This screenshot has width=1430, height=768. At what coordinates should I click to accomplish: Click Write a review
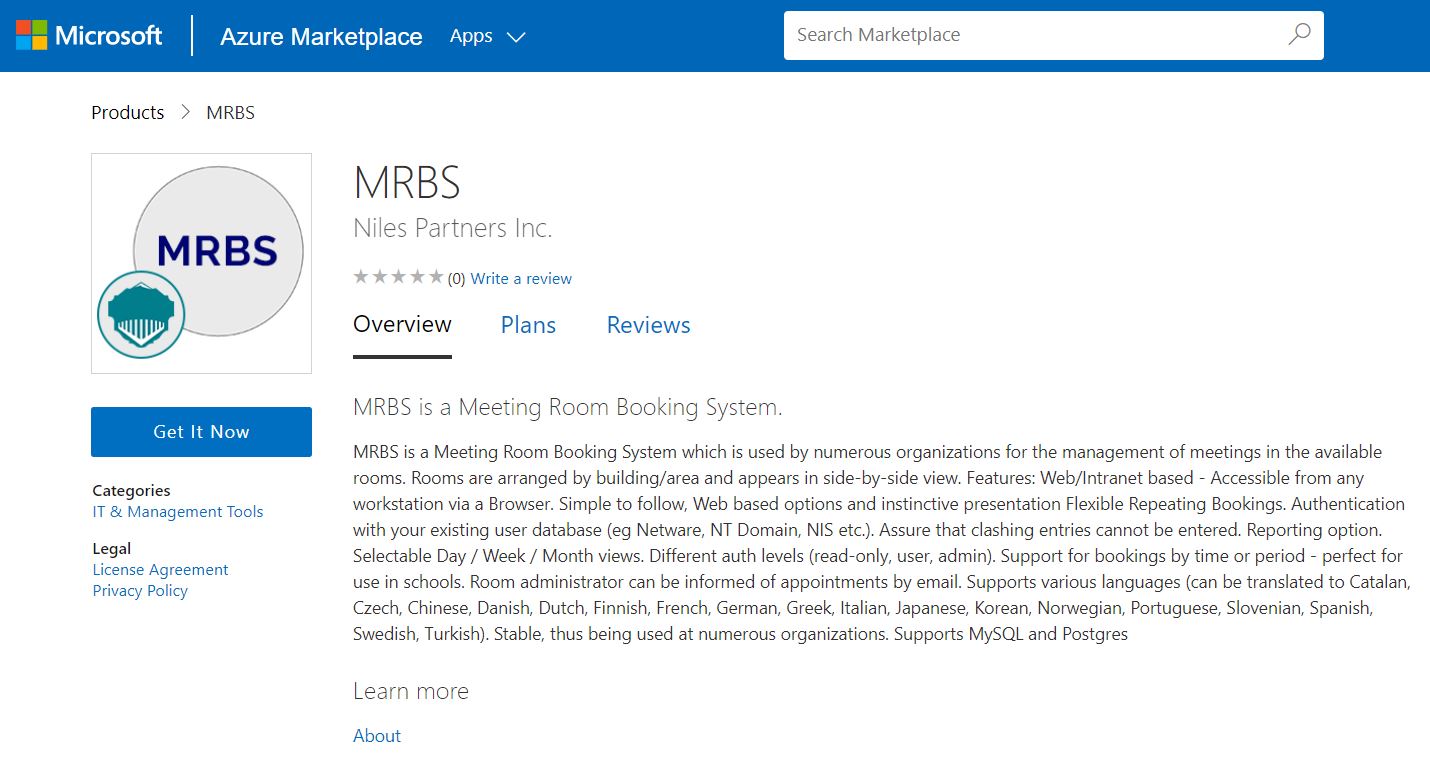point(521,279)
